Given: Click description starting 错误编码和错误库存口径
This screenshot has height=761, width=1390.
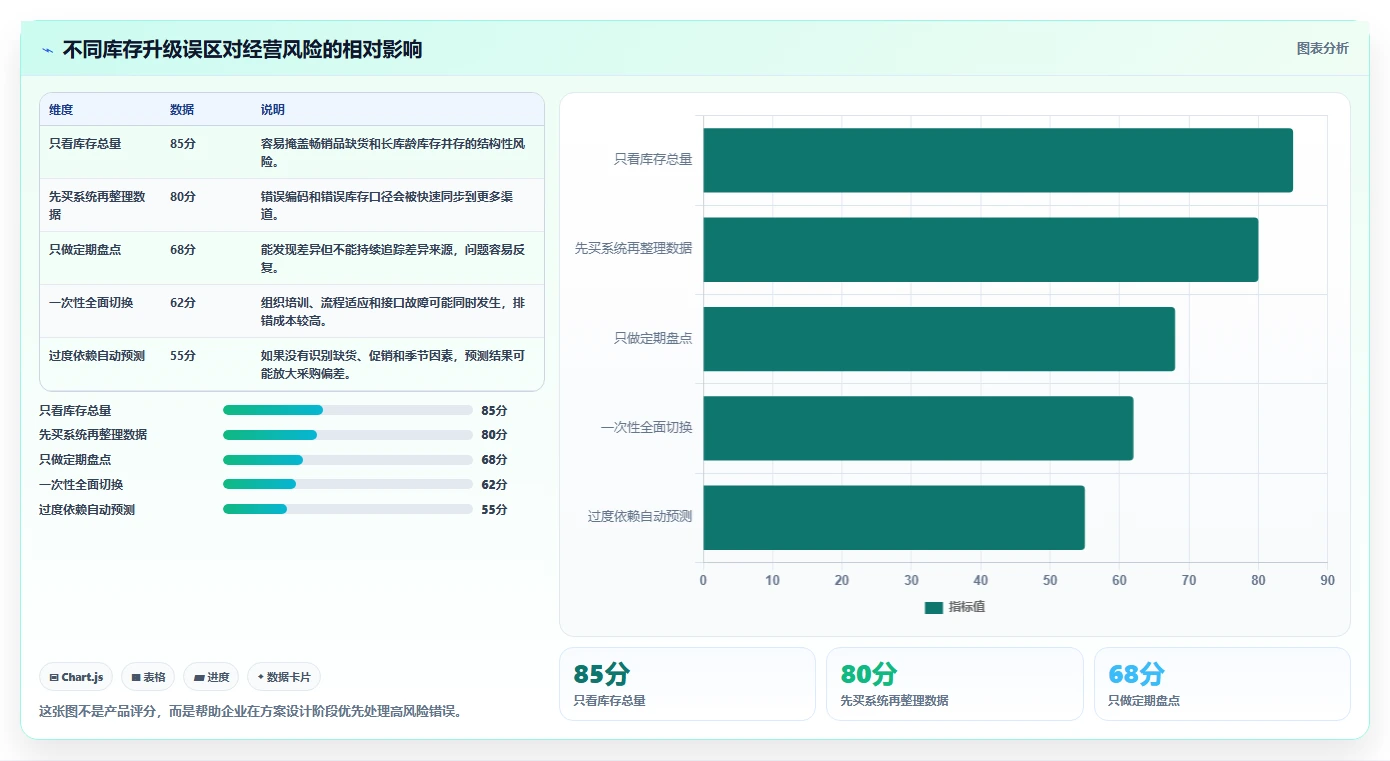Looking at the screenshot, I should [387, 205].
